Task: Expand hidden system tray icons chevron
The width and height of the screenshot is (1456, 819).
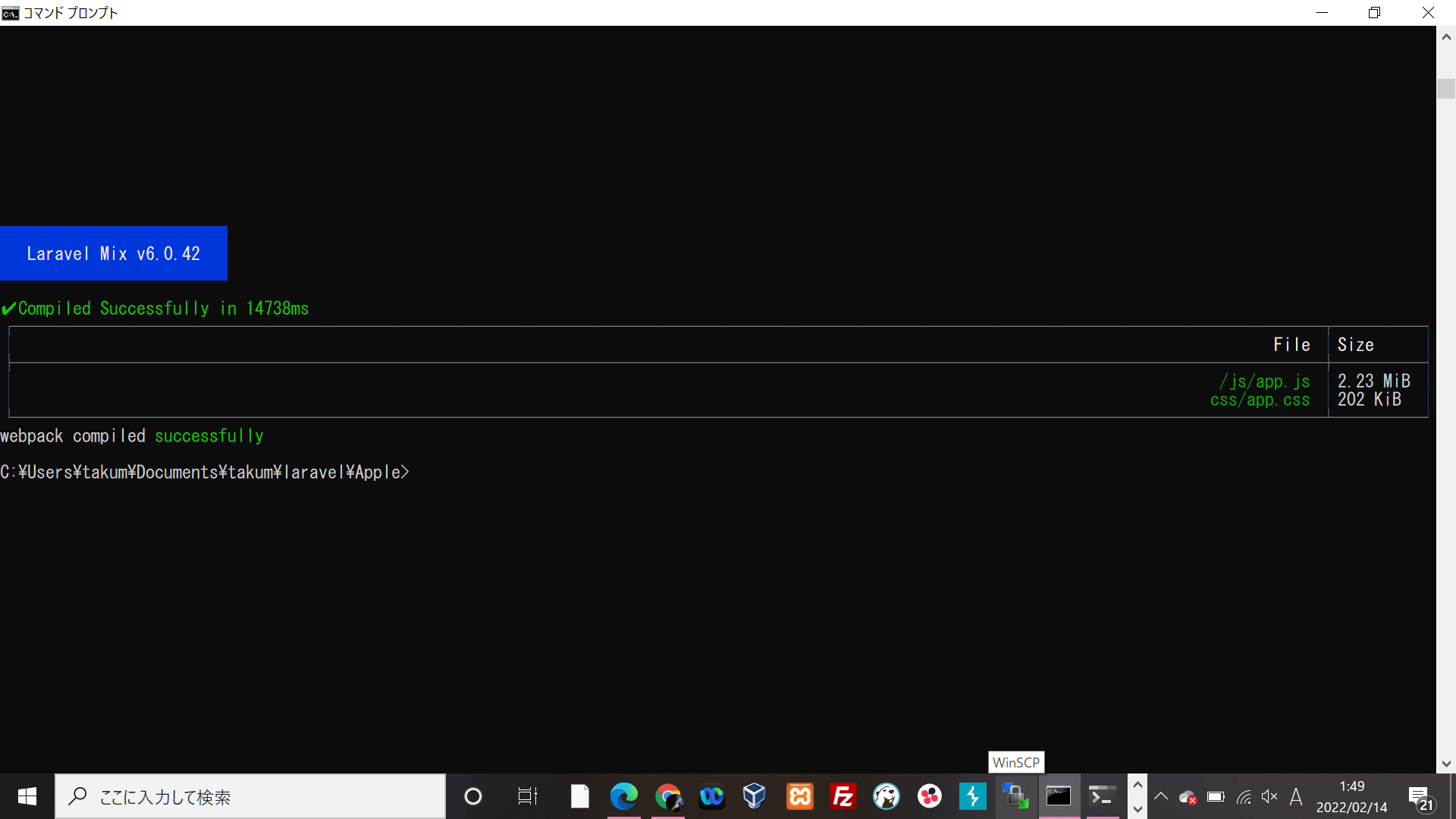Action: [x=1161, y=796]
